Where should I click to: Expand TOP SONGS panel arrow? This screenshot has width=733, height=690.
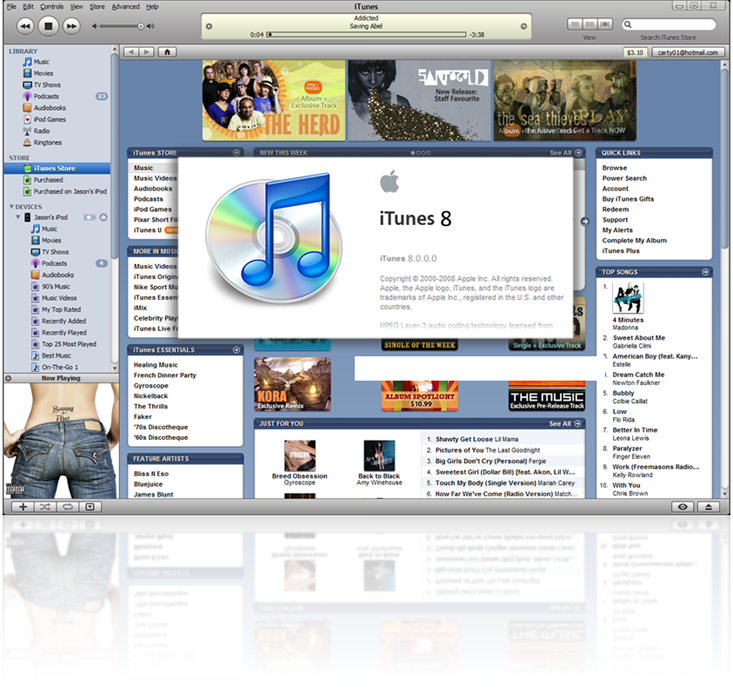pos(705,272)
